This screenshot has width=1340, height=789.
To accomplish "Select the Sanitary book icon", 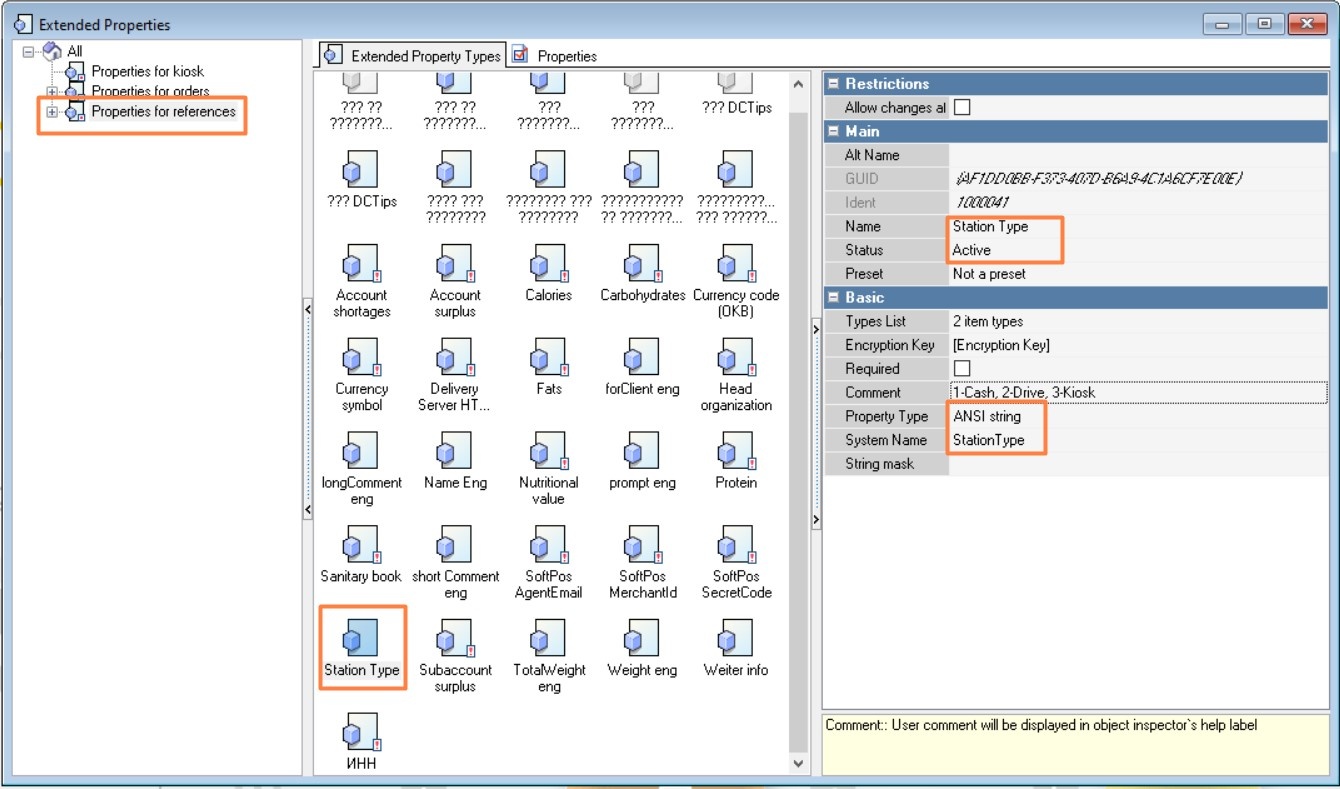I will click(x=361, y=546).
